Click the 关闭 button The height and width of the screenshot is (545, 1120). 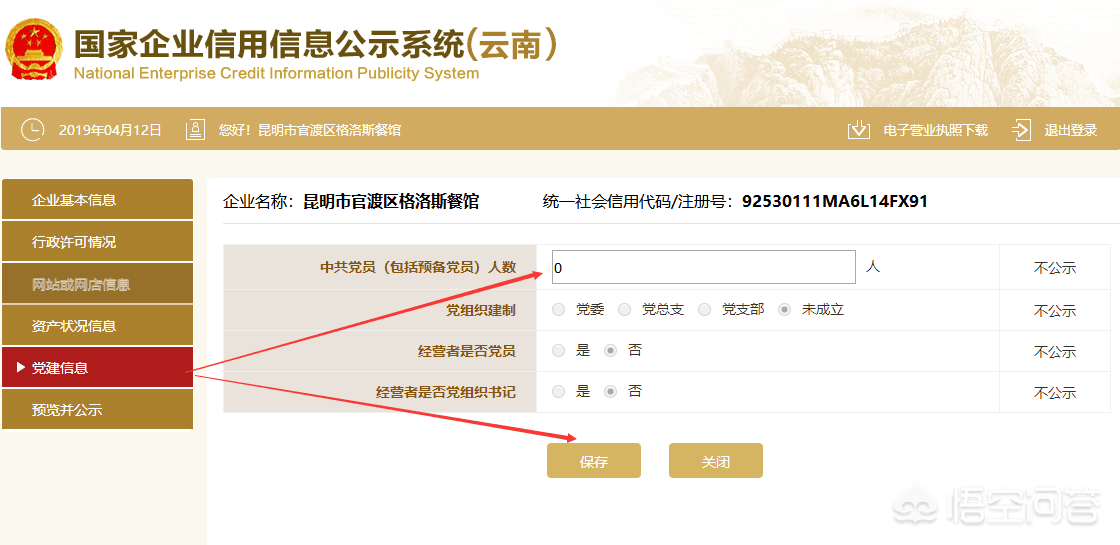coord(716,461)
